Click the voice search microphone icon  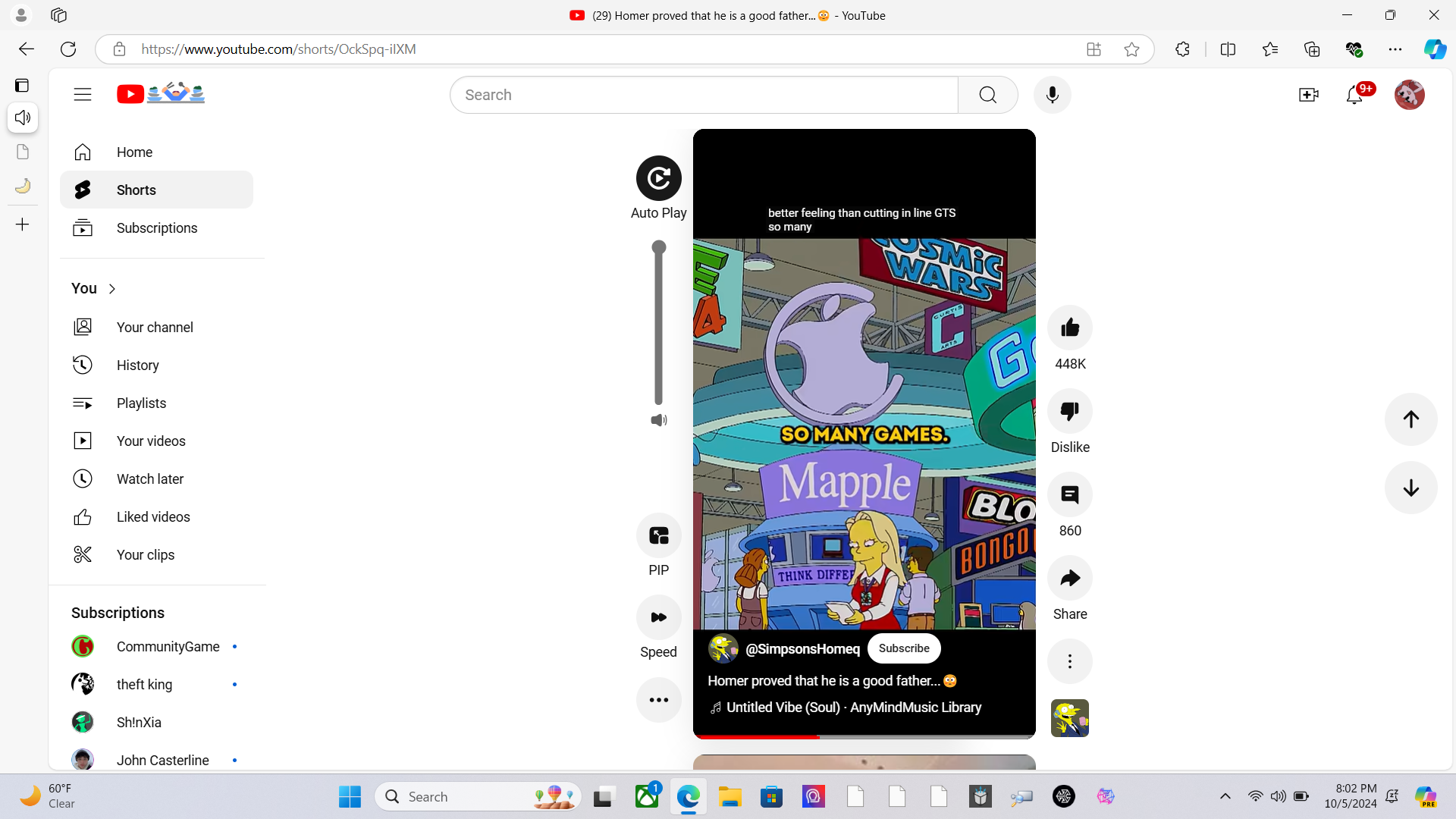point(1052,95)
